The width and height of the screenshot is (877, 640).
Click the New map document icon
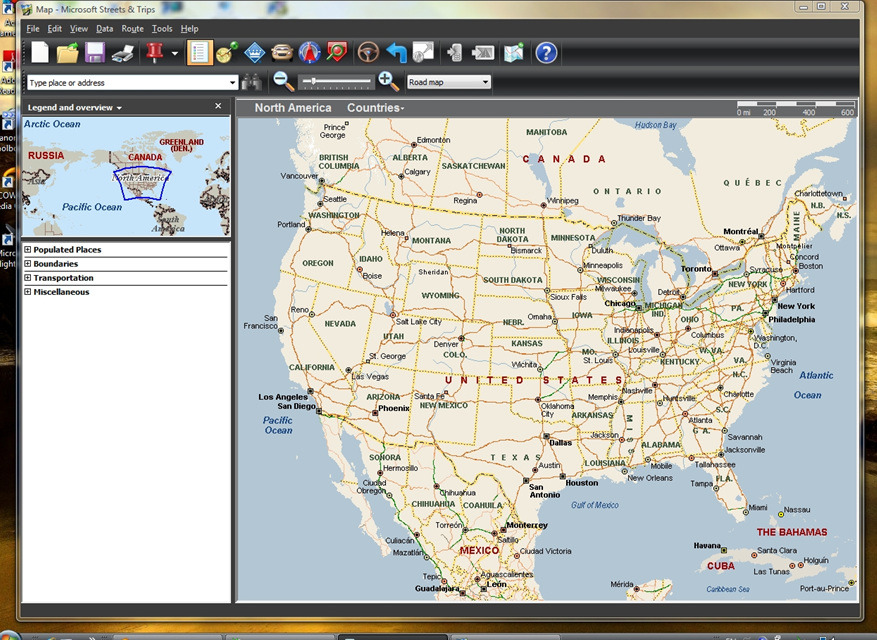pos(40,53)
